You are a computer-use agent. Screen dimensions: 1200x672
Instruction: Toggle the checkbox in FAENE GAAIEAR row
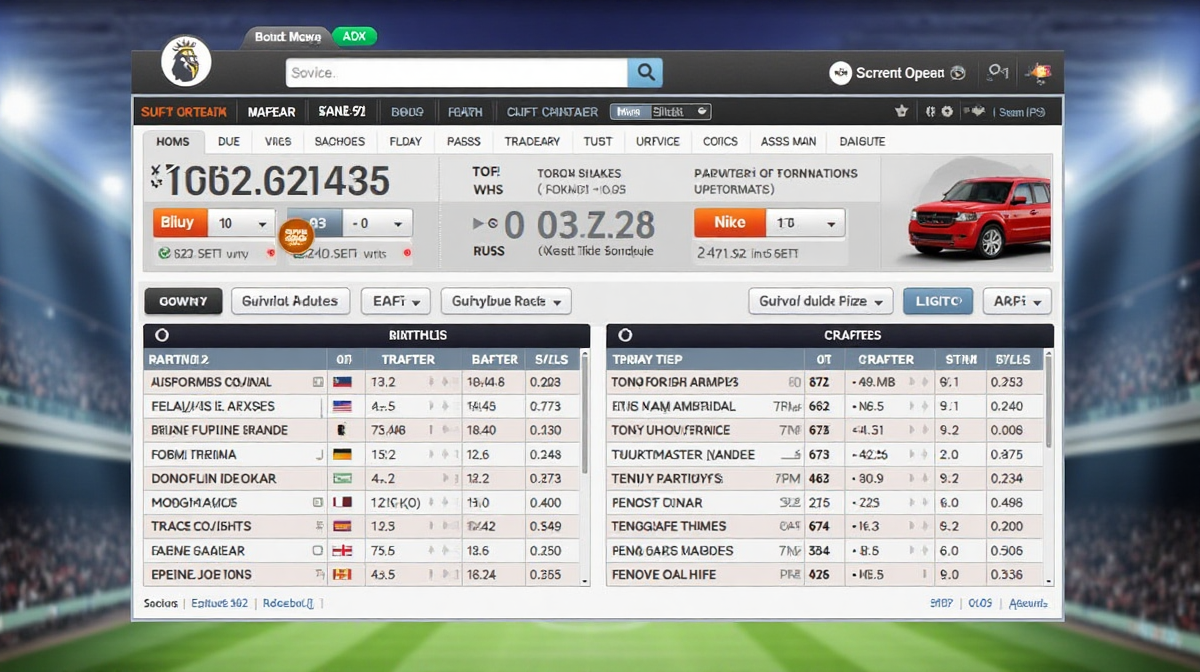tap(317, 550)
